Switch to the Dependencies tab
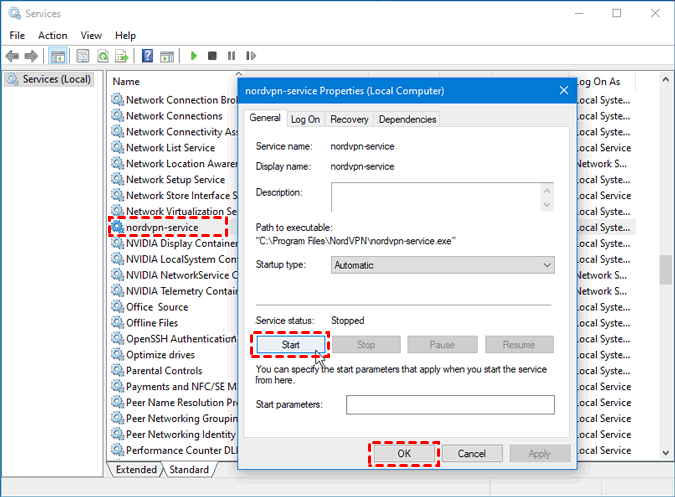This screenshot has height=497, width=675. (407, 119)
